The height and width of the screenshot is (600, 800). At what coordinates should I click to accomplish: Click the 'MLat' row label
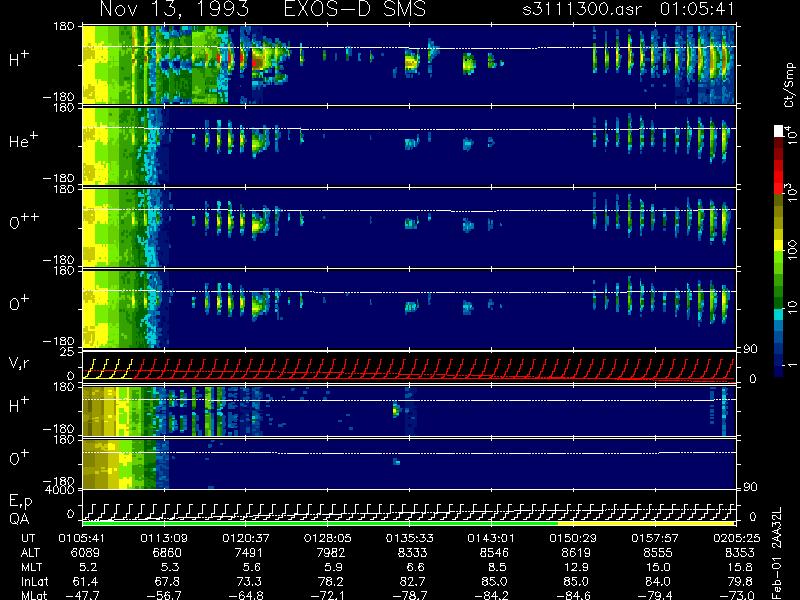(x=34, y=595)
